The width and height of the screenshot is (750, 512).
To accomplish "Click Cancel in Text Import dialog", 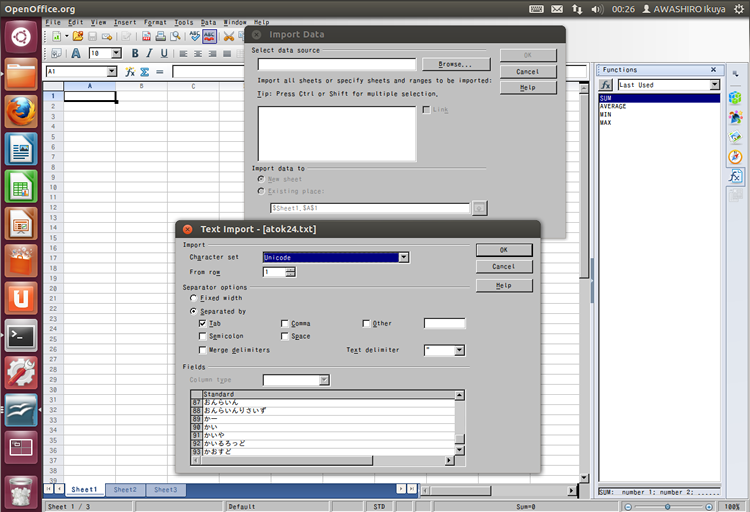I will [504, 267].
